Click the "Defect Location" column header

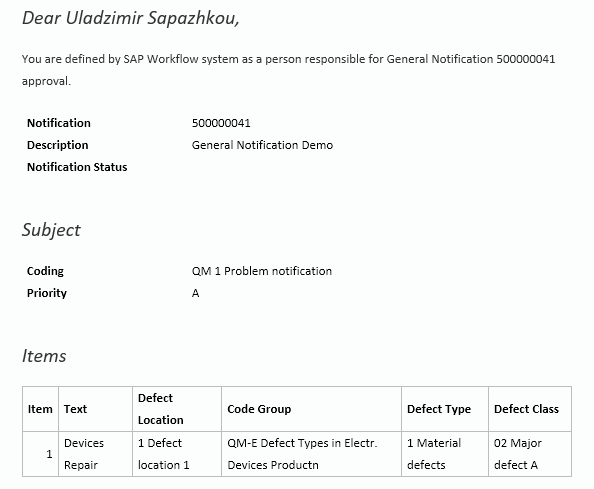point(161,409)
